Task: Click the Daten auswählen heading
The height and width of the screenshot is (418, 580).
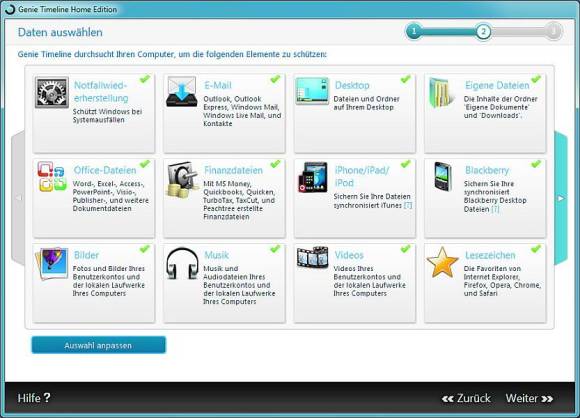Action: click(60, 33)
